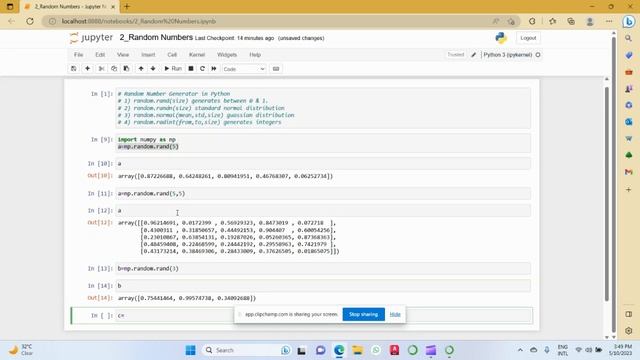This screenshot has width=640, height=360.
Task: Move selected cell down arrow
Action: tap(153, 69)
